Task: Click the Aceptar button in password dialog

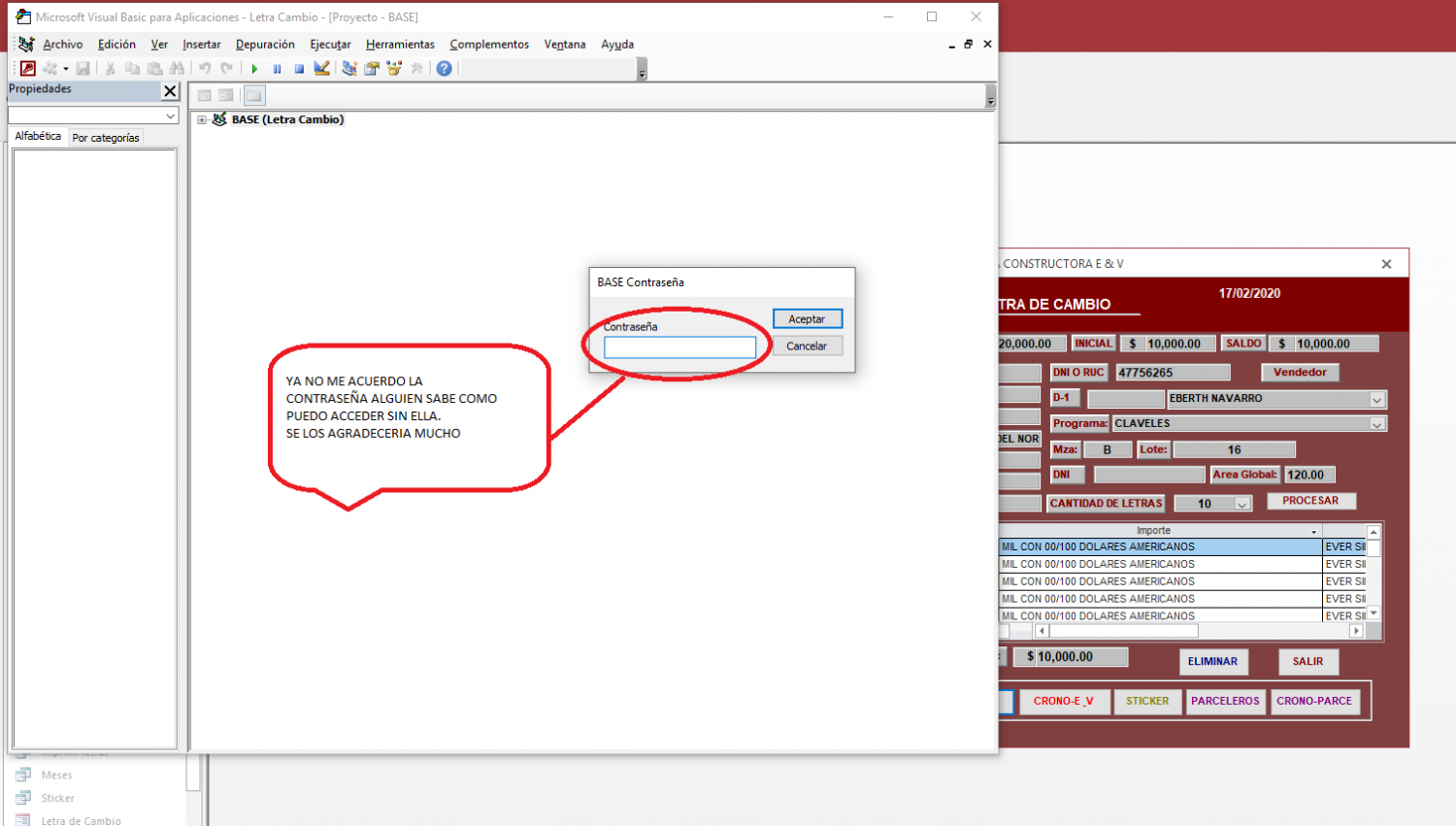Action: pos(807,319)
